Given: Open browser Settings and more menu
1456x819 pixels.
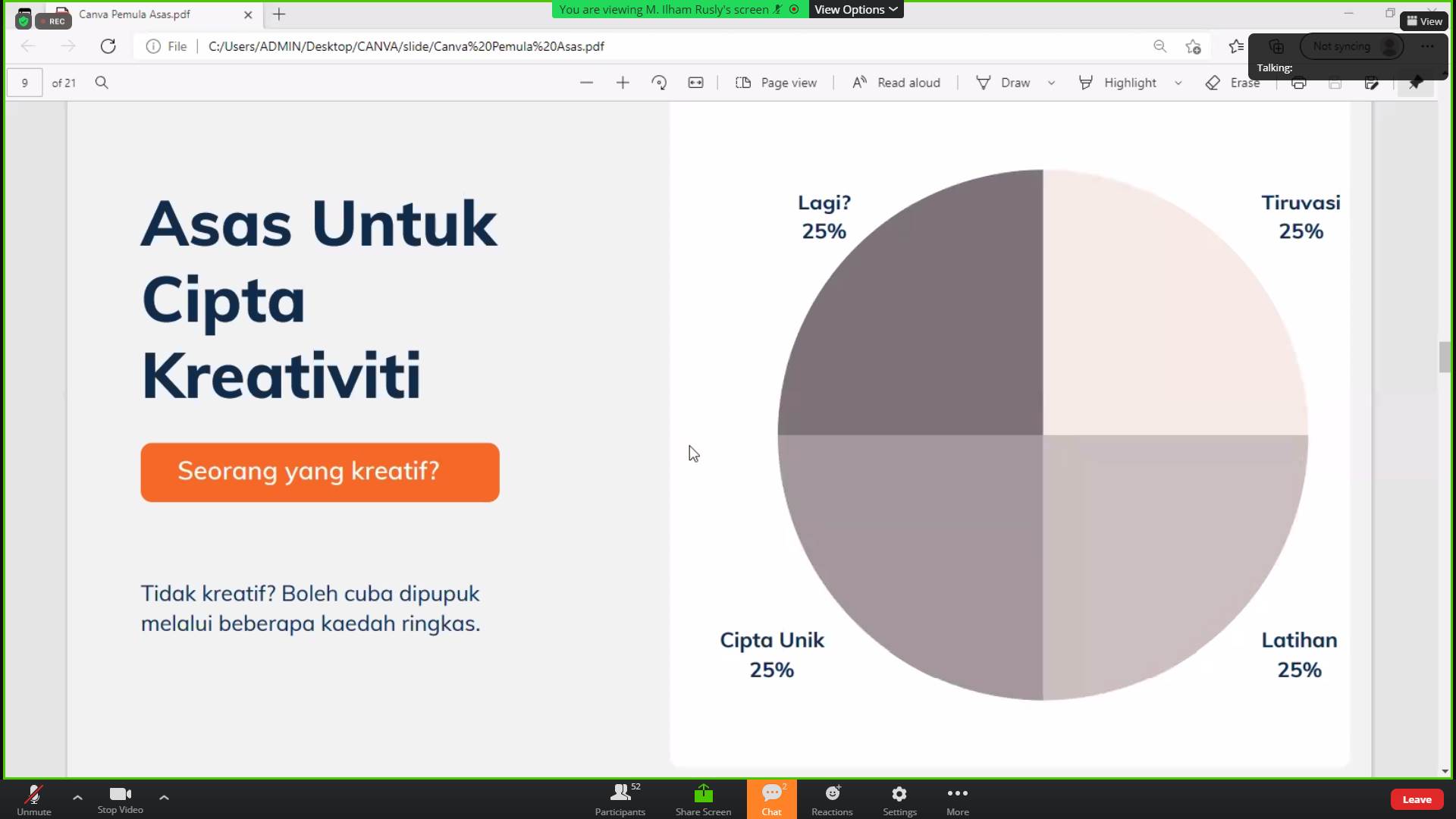Looking at the screenshot, I should (x=1427, y=46).
